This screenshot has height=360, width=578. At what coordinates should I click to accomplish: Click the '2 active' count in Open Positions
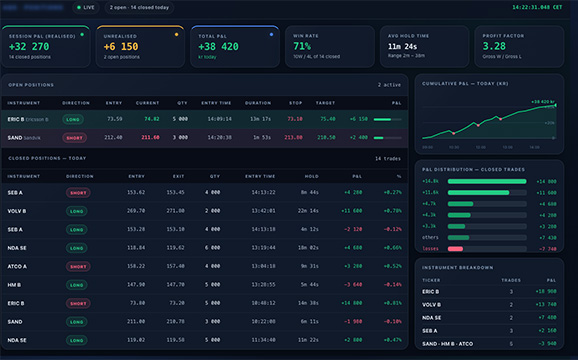tap(389, 85)
